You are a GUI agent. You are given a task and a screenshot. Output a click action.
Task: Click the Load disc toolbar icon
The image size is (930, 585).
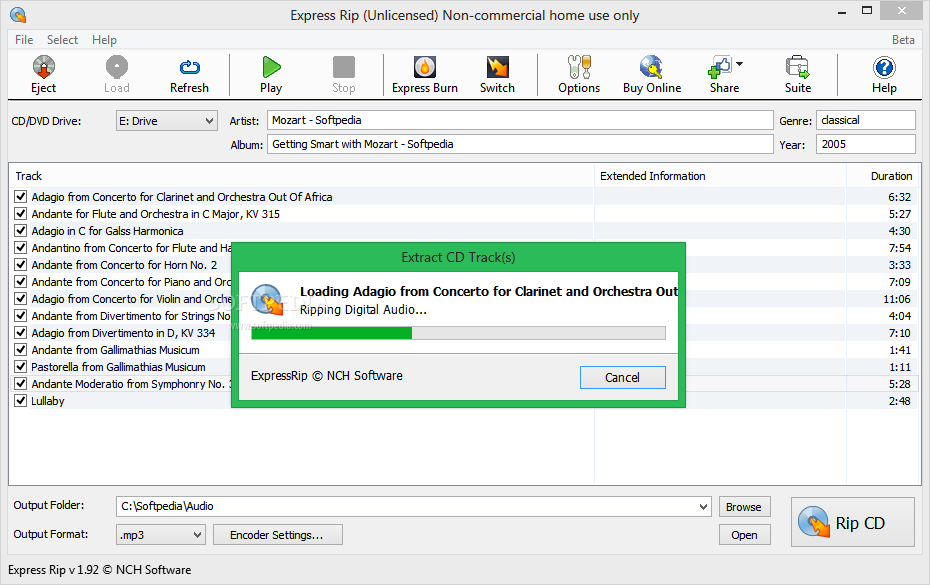tap(117, 67)
